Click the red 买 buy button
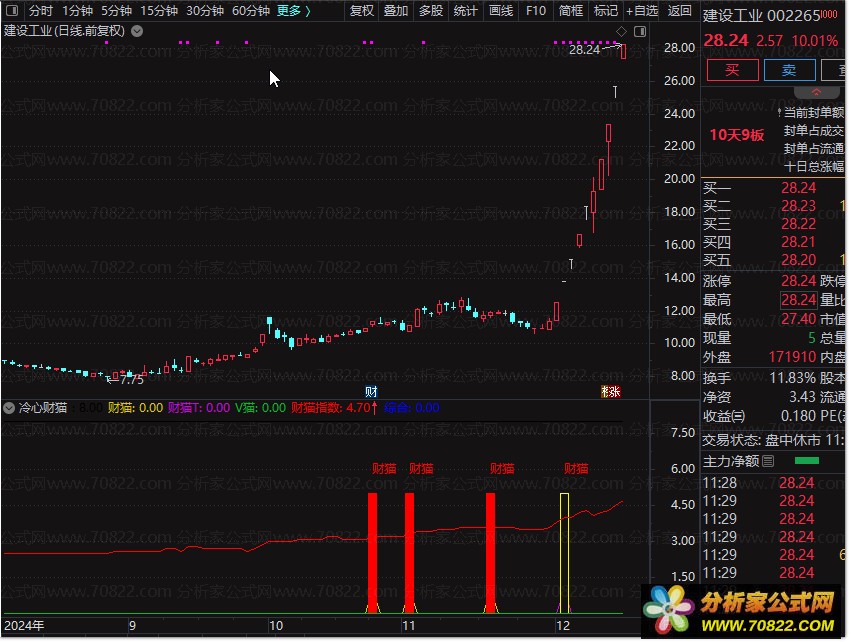The image size is (851, 642). tap(732, 70)
